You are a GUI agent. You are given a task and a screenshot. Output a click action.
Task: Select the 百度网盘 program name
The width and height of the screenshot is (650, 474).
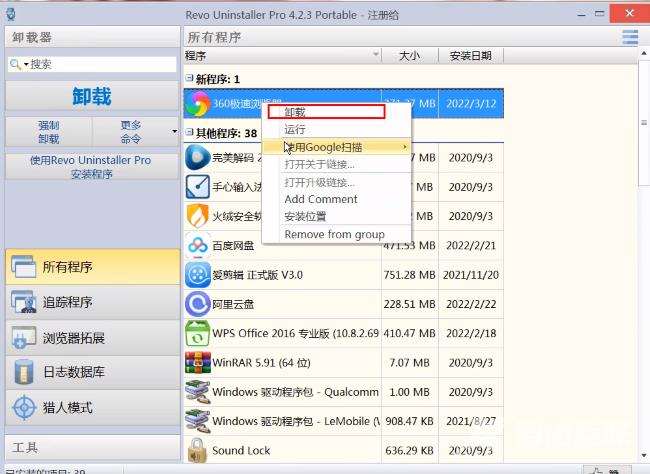pos(233,246)
